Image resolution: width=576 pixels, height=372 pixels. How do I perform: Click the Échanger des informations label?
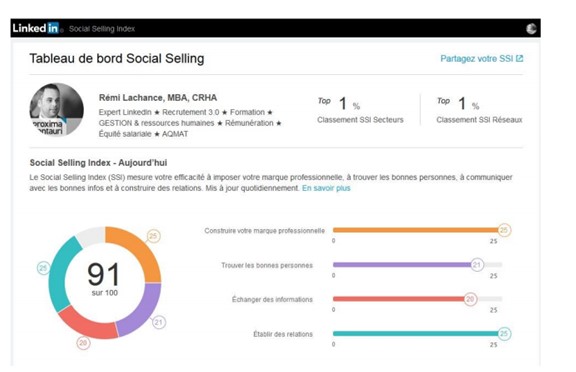(272, 299)
